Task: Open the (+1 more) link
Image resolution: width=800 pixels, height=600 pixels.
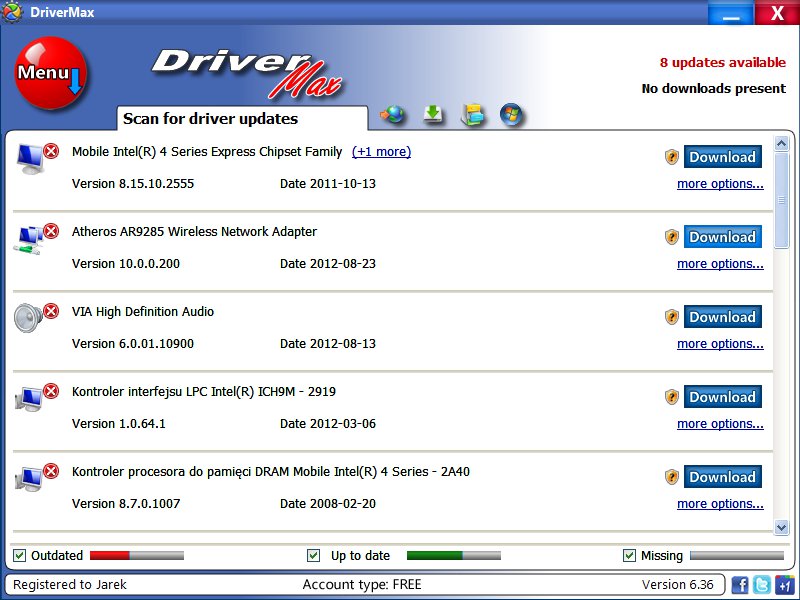Action: pos(381,152)
